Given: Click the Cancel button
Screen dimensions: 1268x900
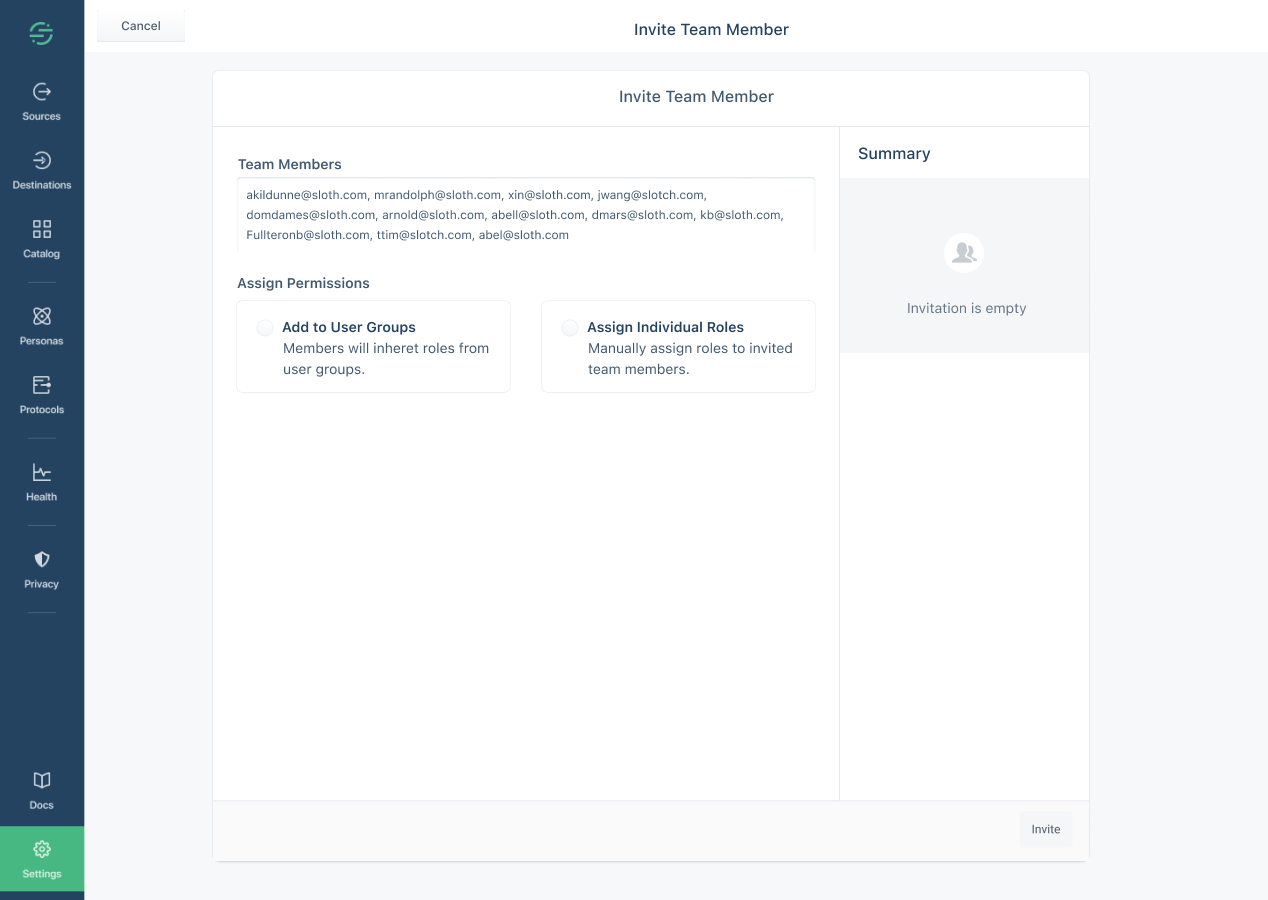Looking at the screenshot, I should pyautogui.click(x=141, y=26).
